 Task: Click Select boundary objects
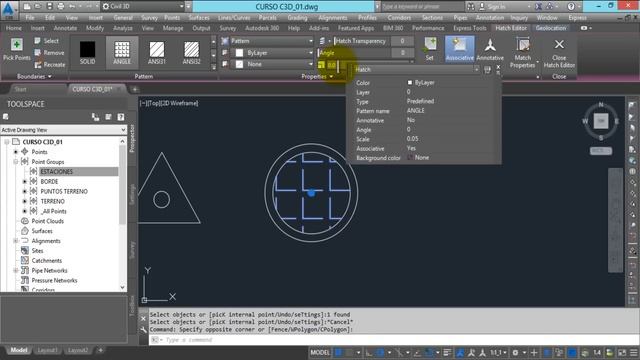(x=47, y=41)
